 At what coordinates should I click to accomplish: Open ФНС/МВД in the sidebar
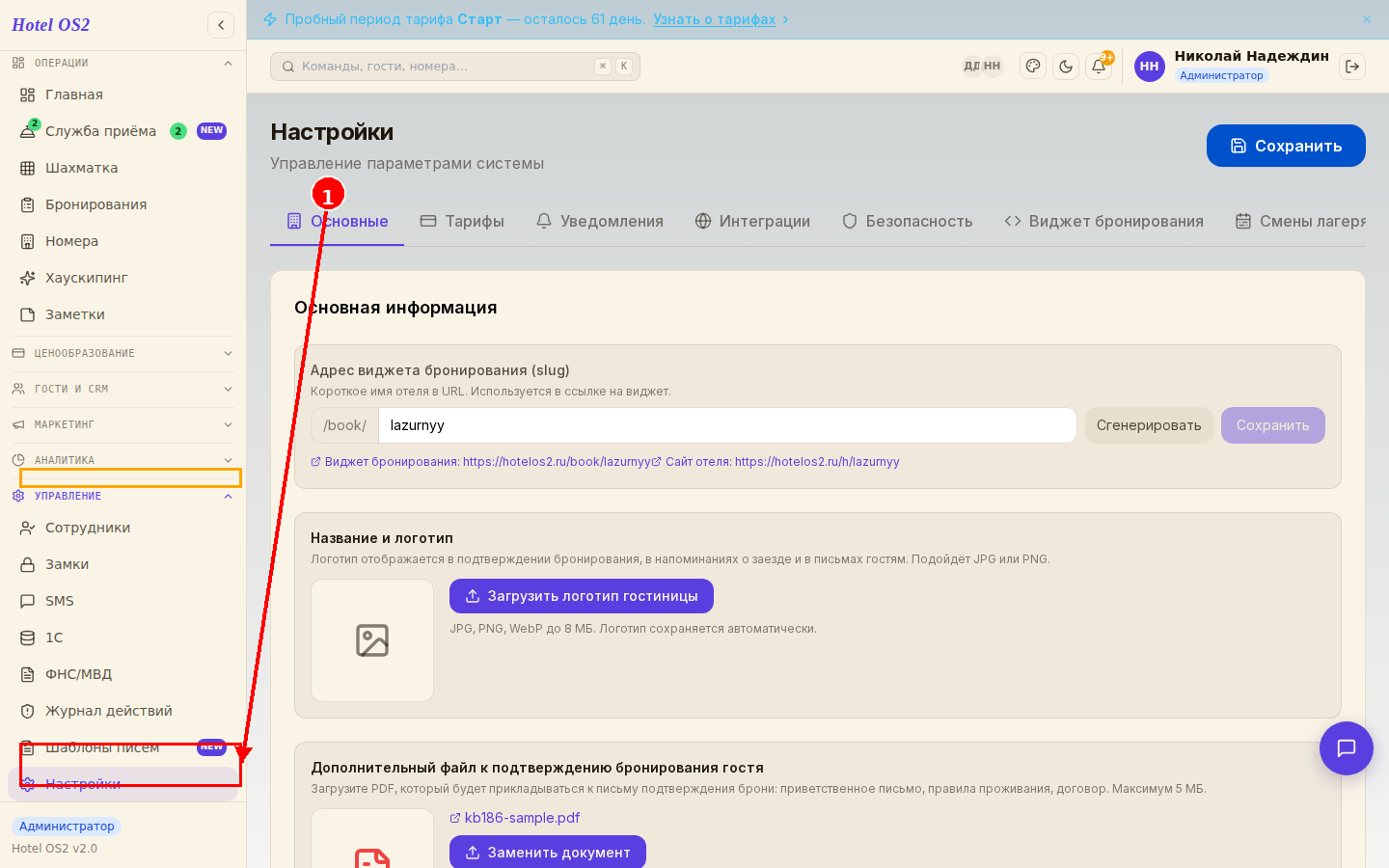pos(123,674)
